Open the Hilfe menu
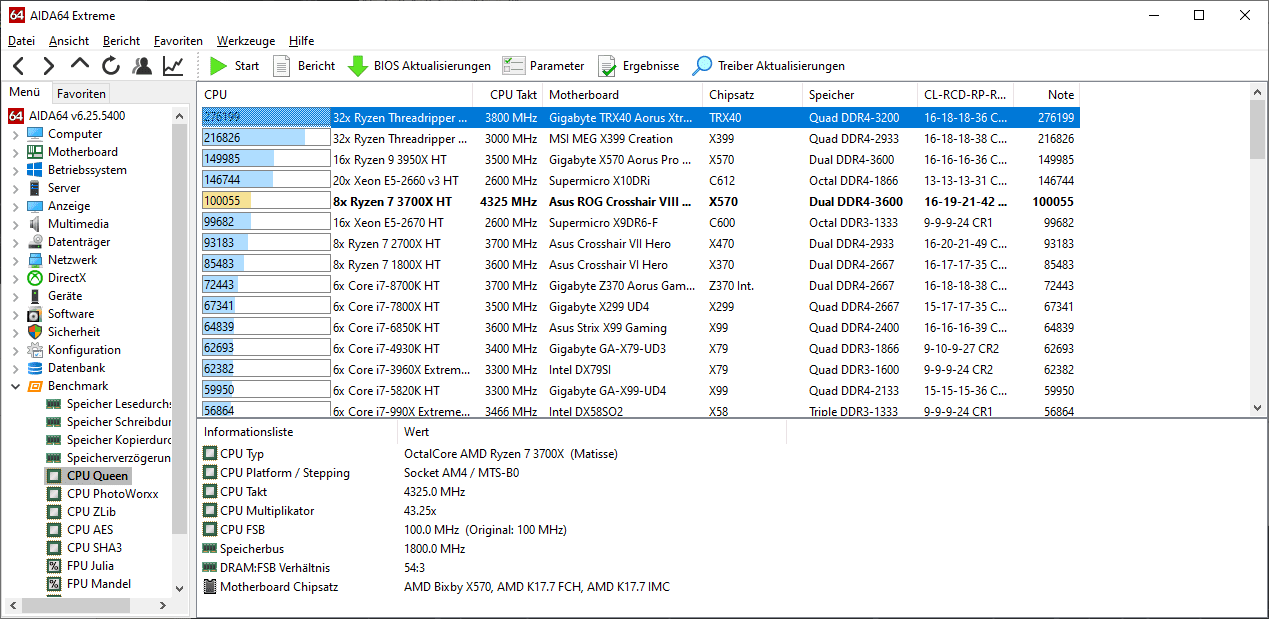This screenshot has height=619, width=1269. click(301, 41)
